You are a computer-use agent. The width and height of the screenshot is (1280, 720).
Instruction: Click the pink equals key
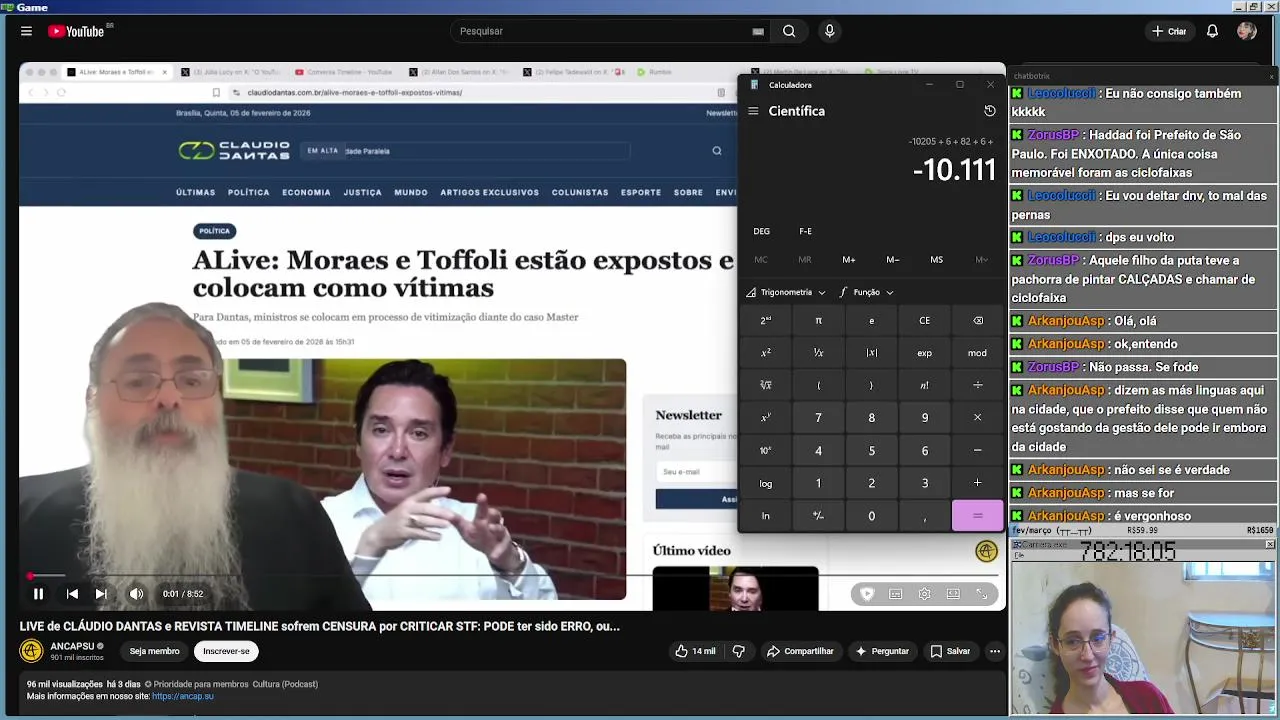click(978, 516)
